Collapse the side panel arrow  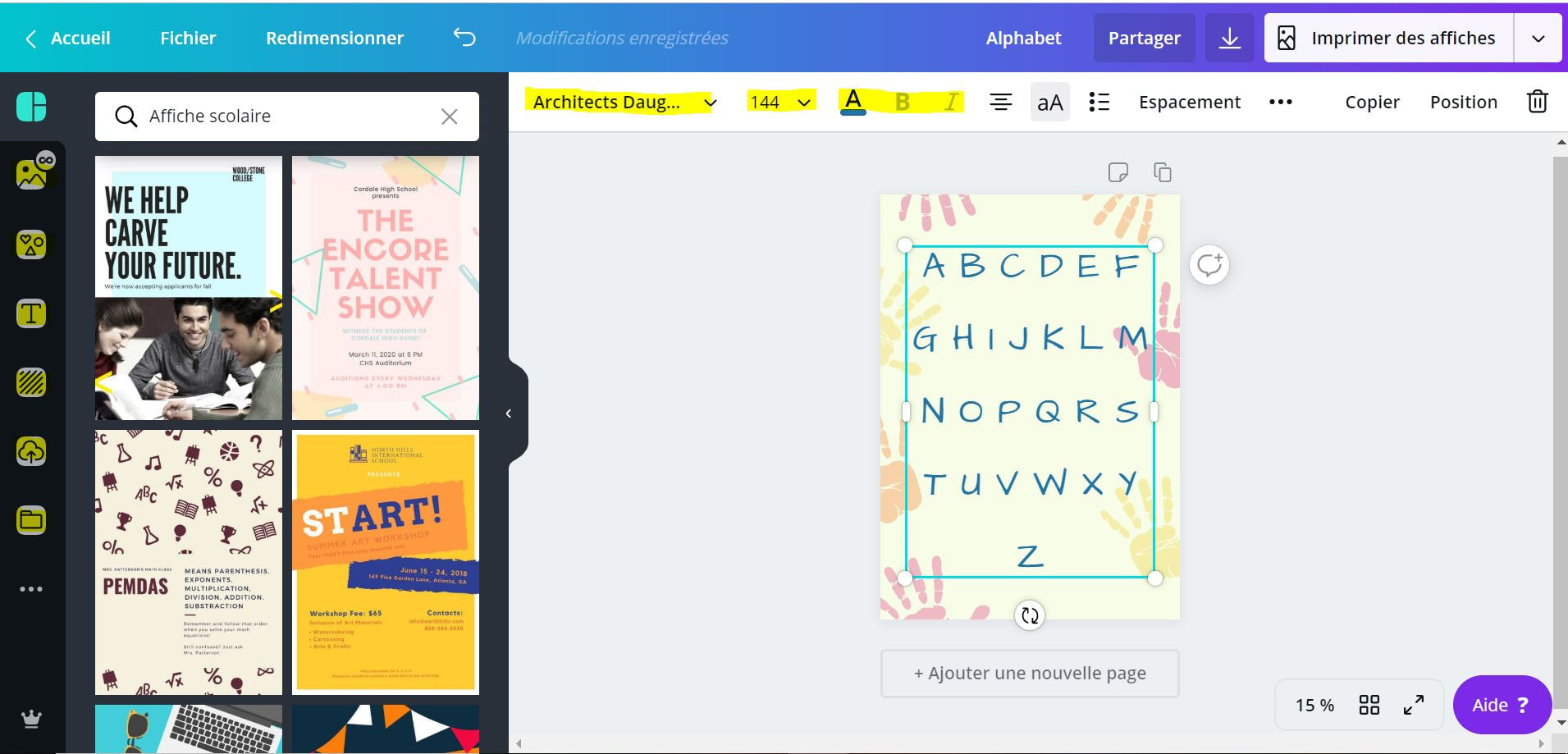509,414
